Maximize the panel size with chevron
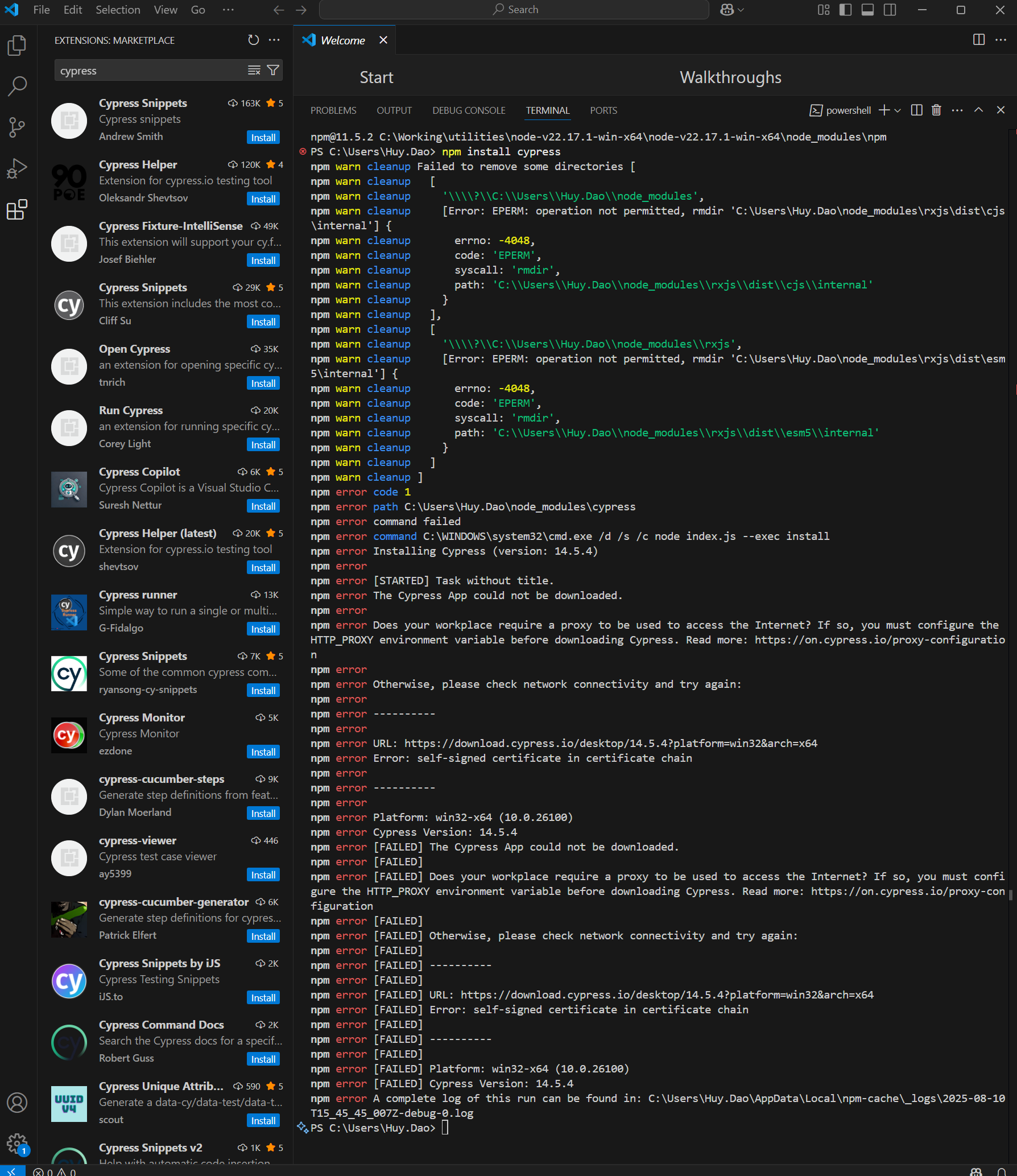This screenshot has width=1017, height=1176. (978, 110)
